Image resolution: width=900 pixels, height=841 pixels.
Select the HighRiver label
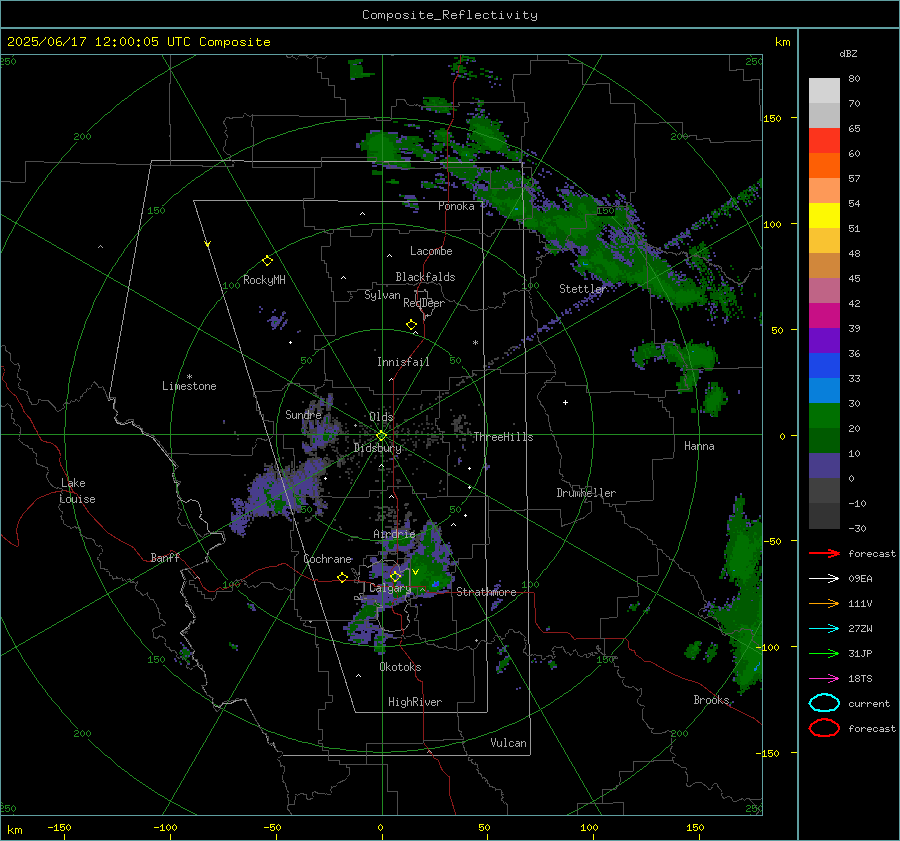(x=415, y=702)
